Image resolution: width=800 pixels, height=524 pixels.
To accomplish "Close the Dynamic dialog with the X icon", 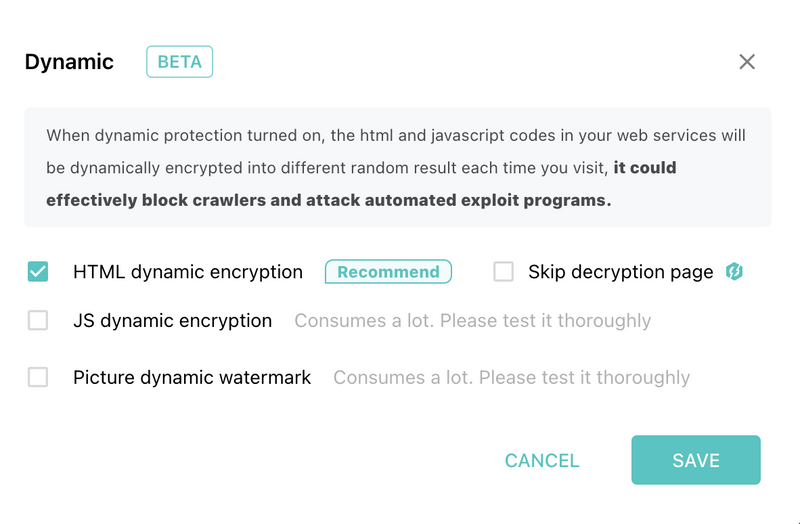I will pos(747,62).
